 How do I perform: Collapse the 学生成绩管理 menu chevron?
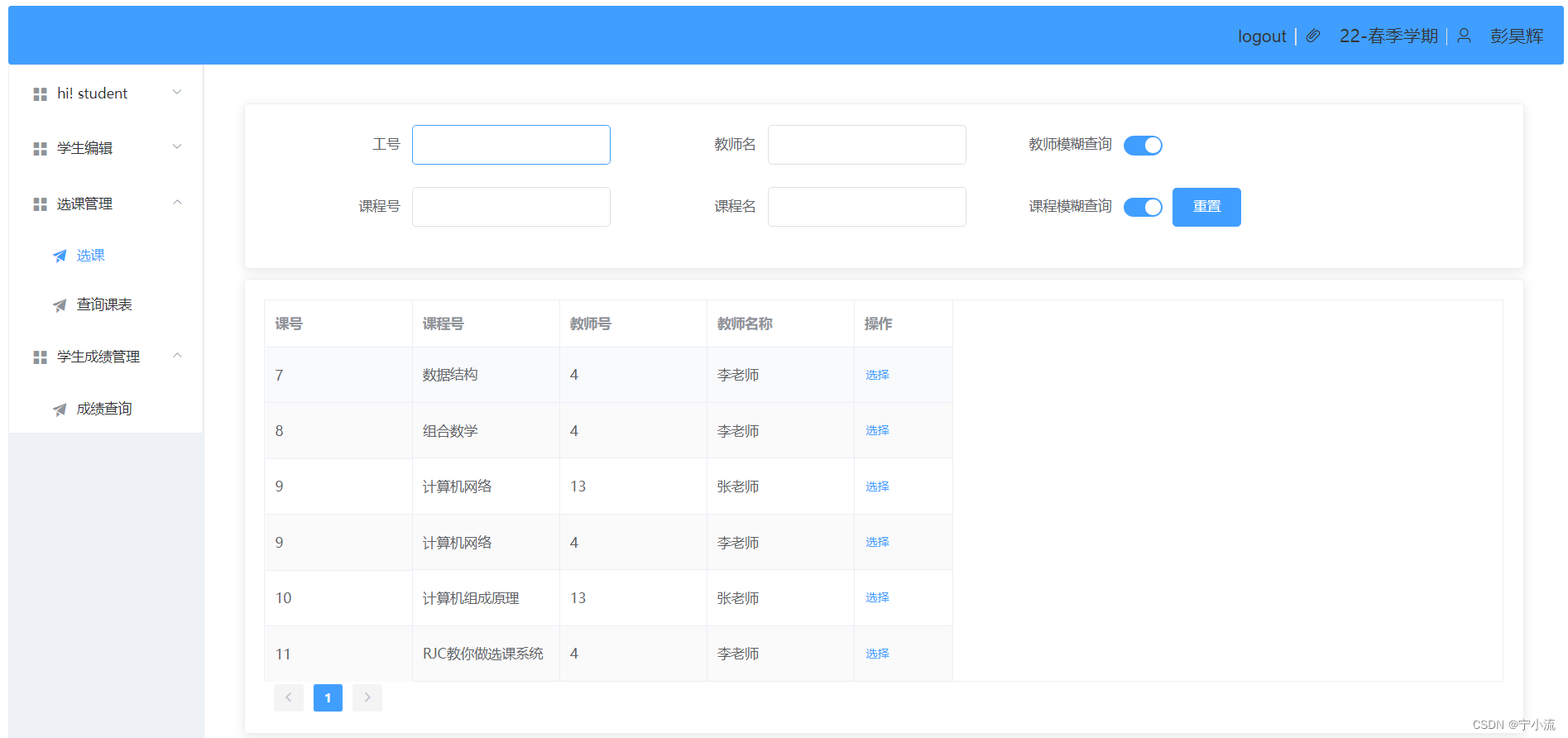[177, 355]
